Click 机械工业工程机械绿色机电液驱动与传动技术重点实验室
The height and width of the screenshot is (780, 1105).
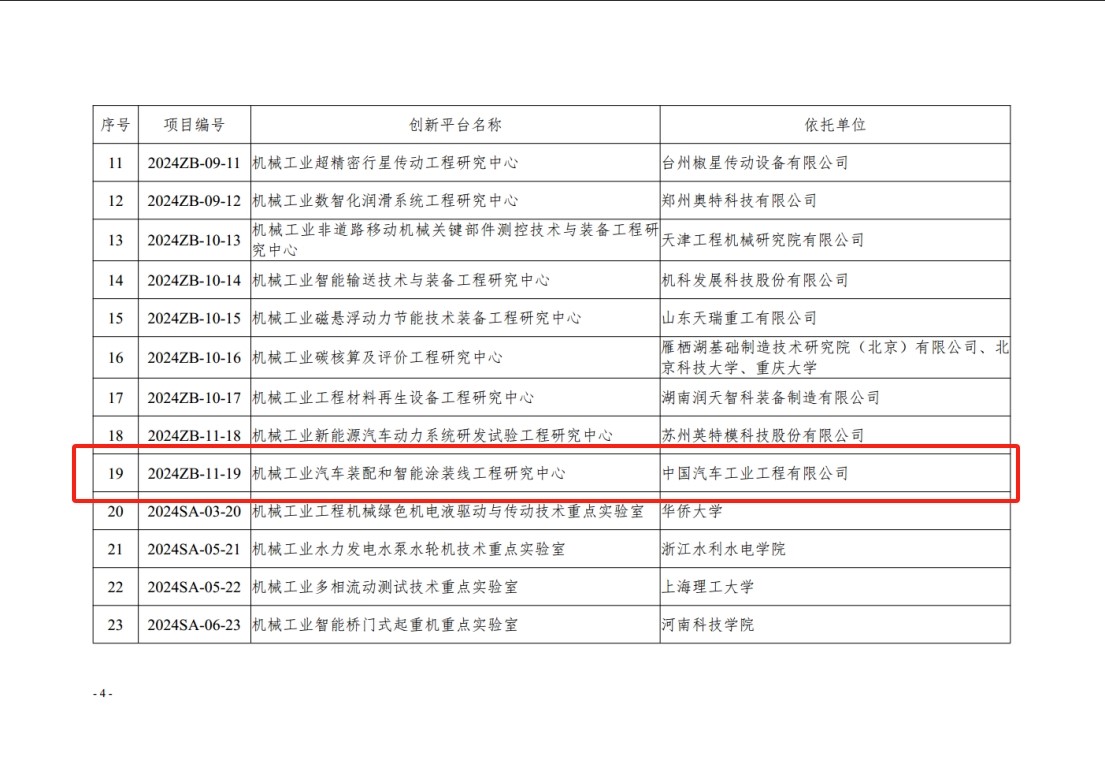coord(448,512)
